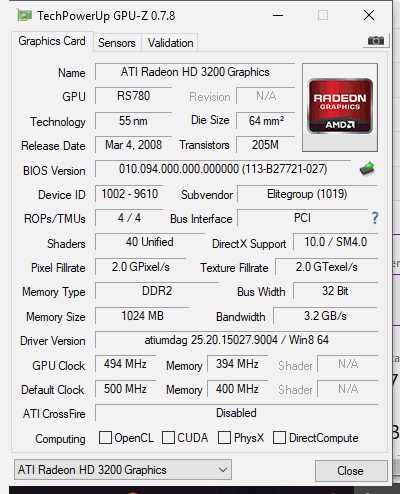Toggle the CUDA checkbox
Viewport: 400px width, 494px height.
coord(168,437)
